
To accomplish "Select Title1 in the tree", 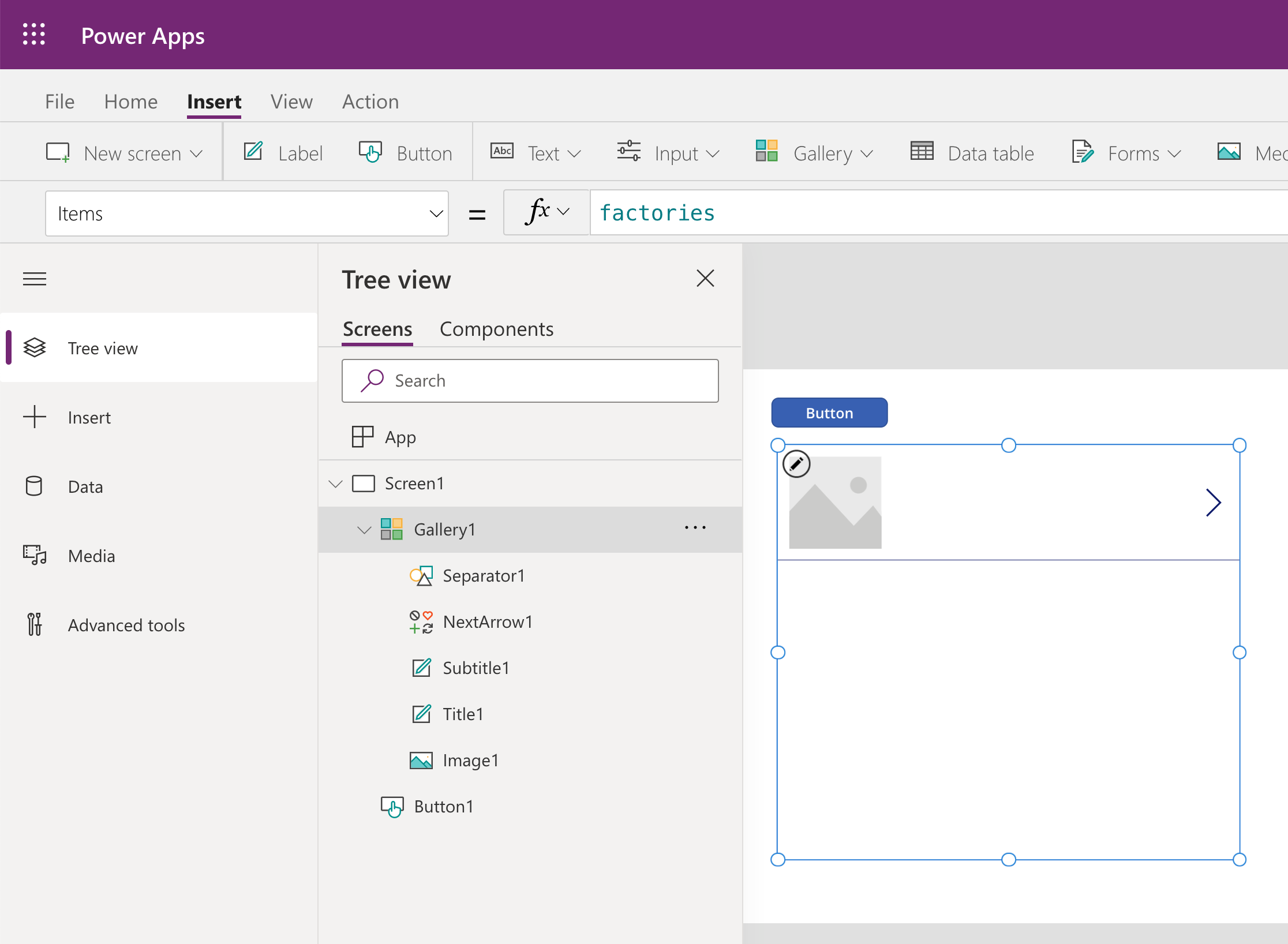I will (530, 714).
